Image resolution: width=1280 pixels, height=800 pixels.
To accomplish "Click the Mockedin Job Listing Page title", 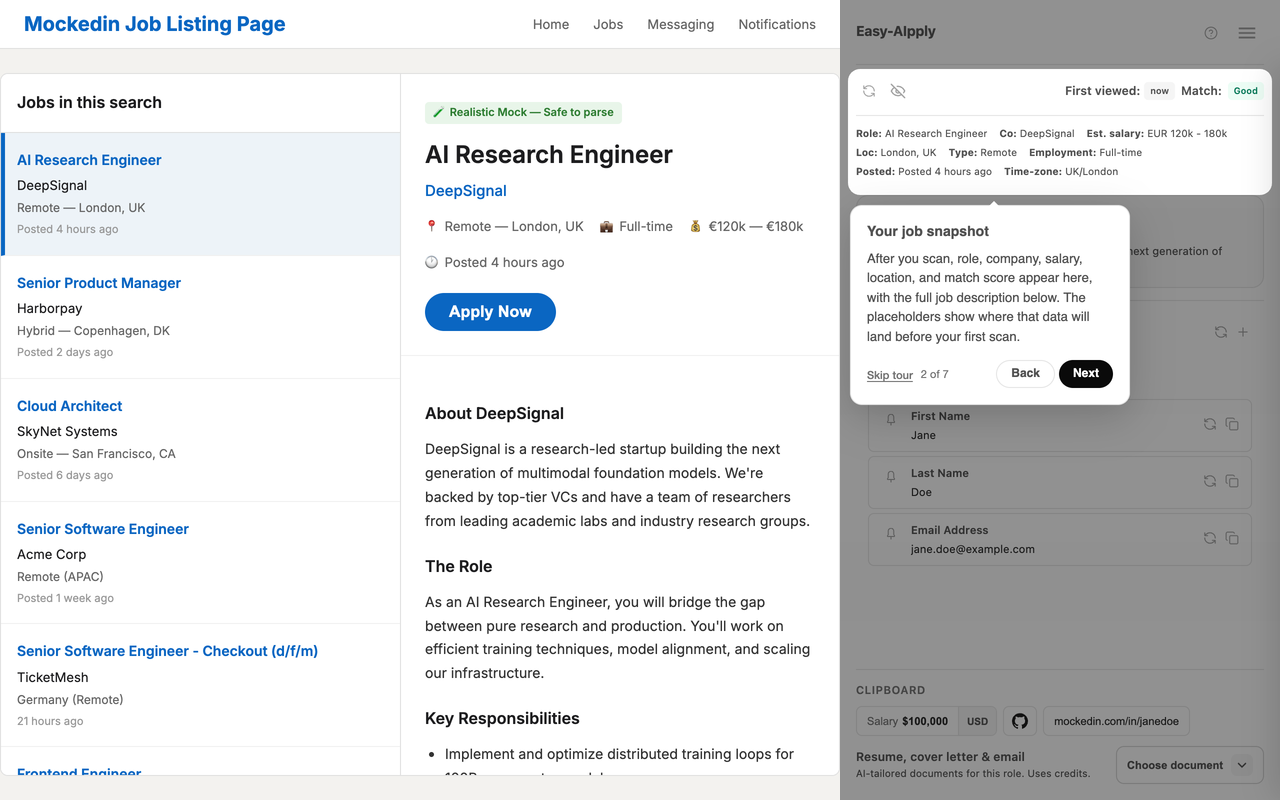I will (x=155, y=24).
